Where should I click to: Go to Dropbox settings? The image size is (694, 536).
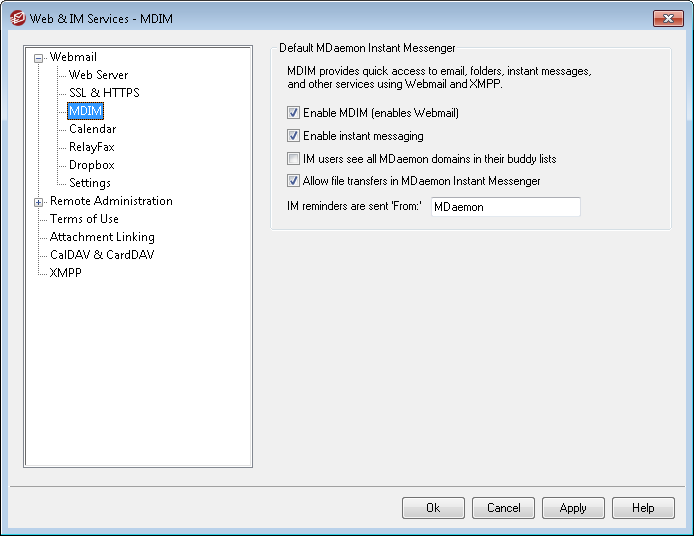coord(92,165)
